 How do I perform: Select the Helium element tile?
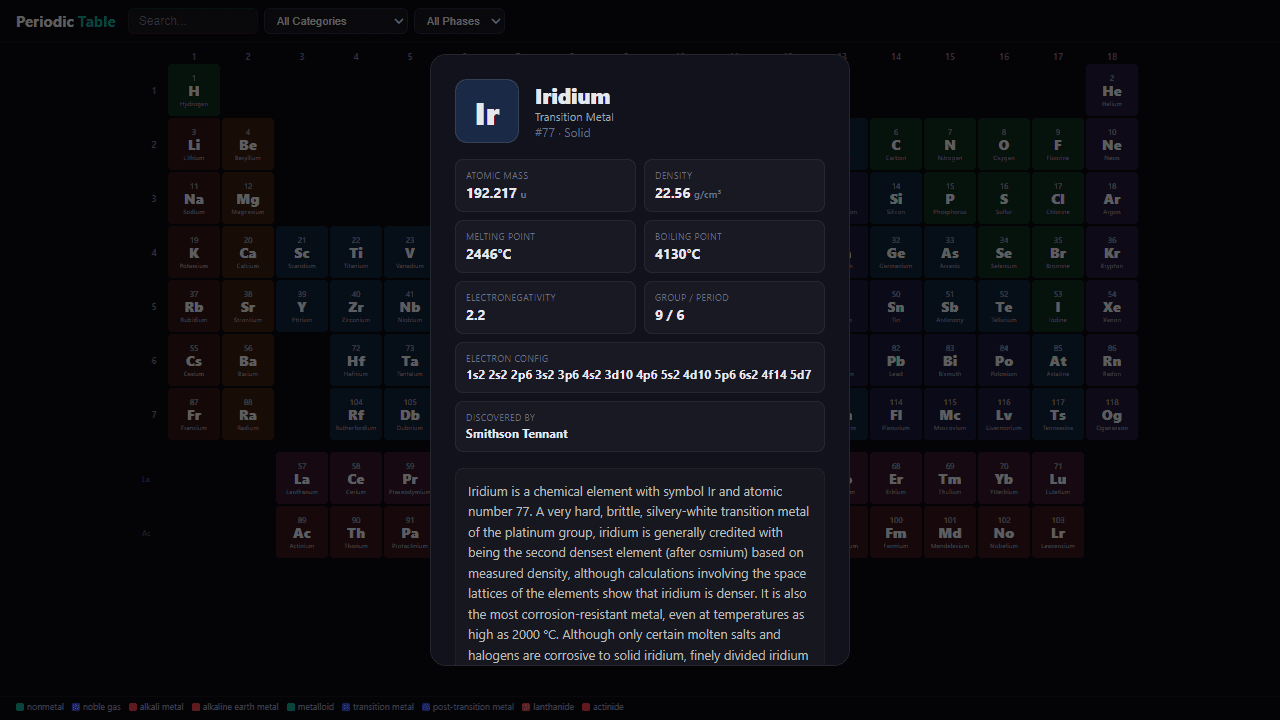[1112, 90]
